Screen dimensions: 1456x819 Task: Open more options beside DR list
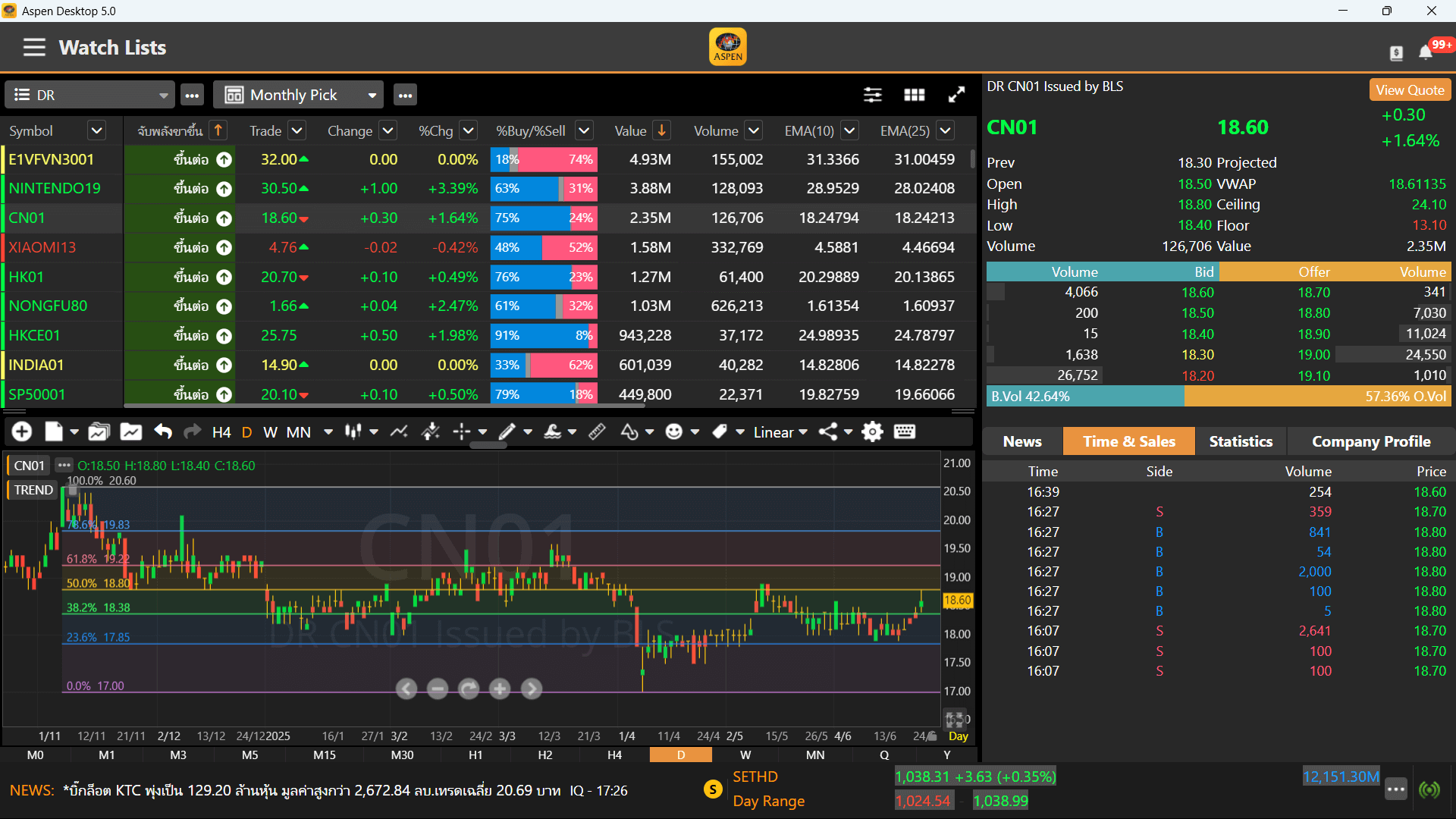coord(192,95)
